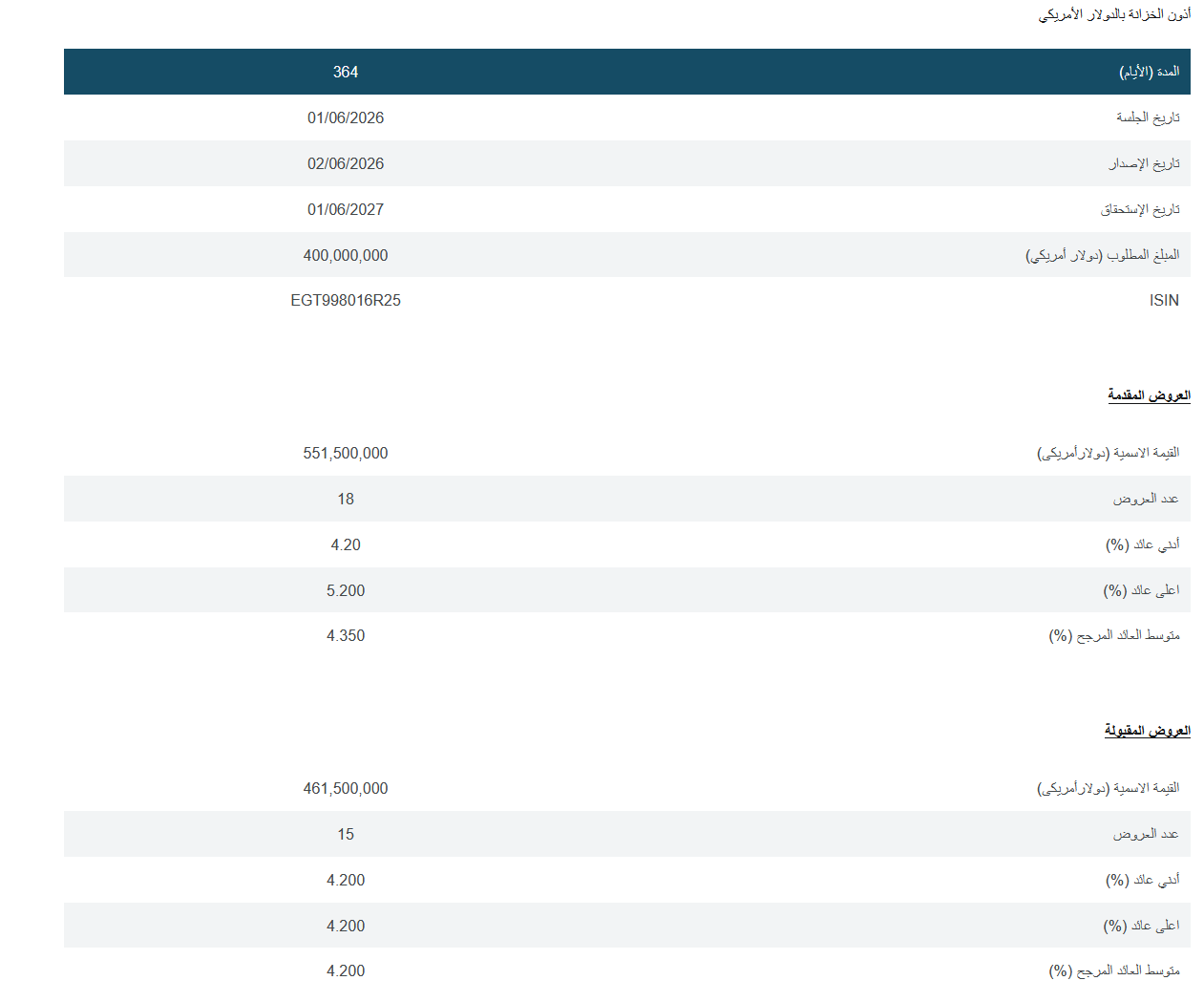Select أدنى عائد (%) label under العروض المقبولة
Image resolution: width=1204 pixels, height=1002 pixels.
pos(1143,880)
